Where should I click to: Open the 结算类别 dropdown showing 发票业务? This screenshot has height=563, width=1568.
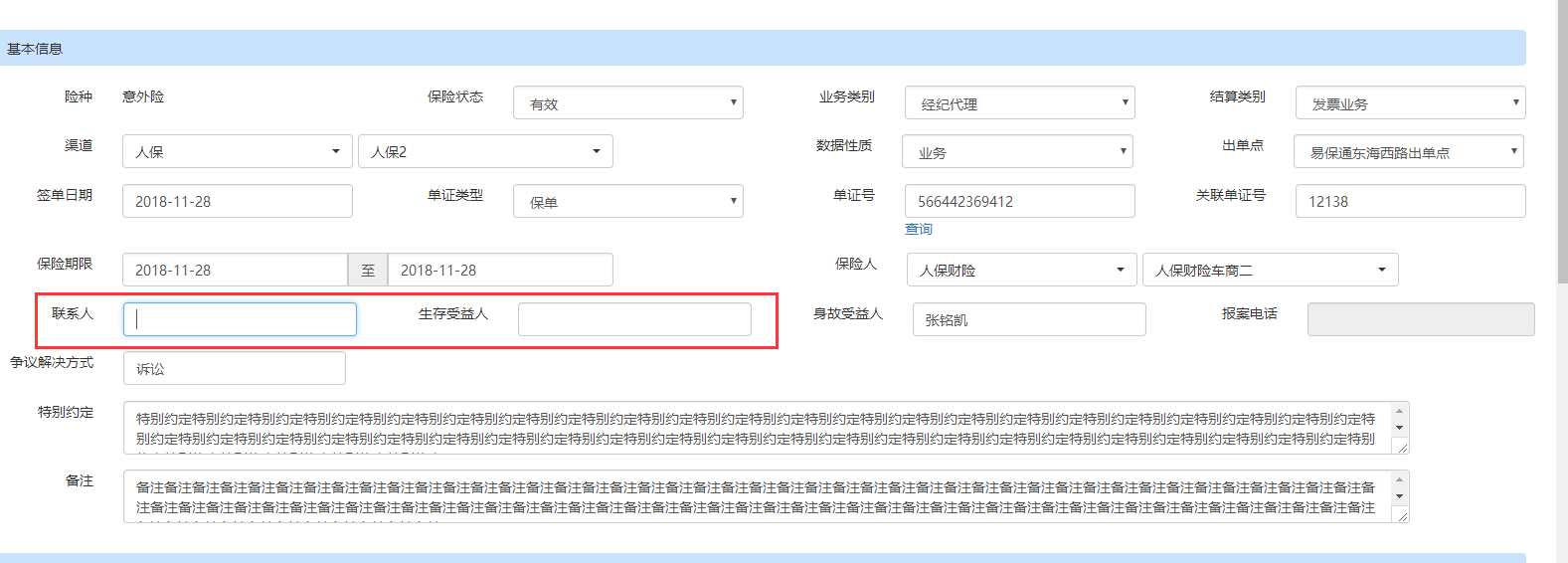coord(1410,102)
